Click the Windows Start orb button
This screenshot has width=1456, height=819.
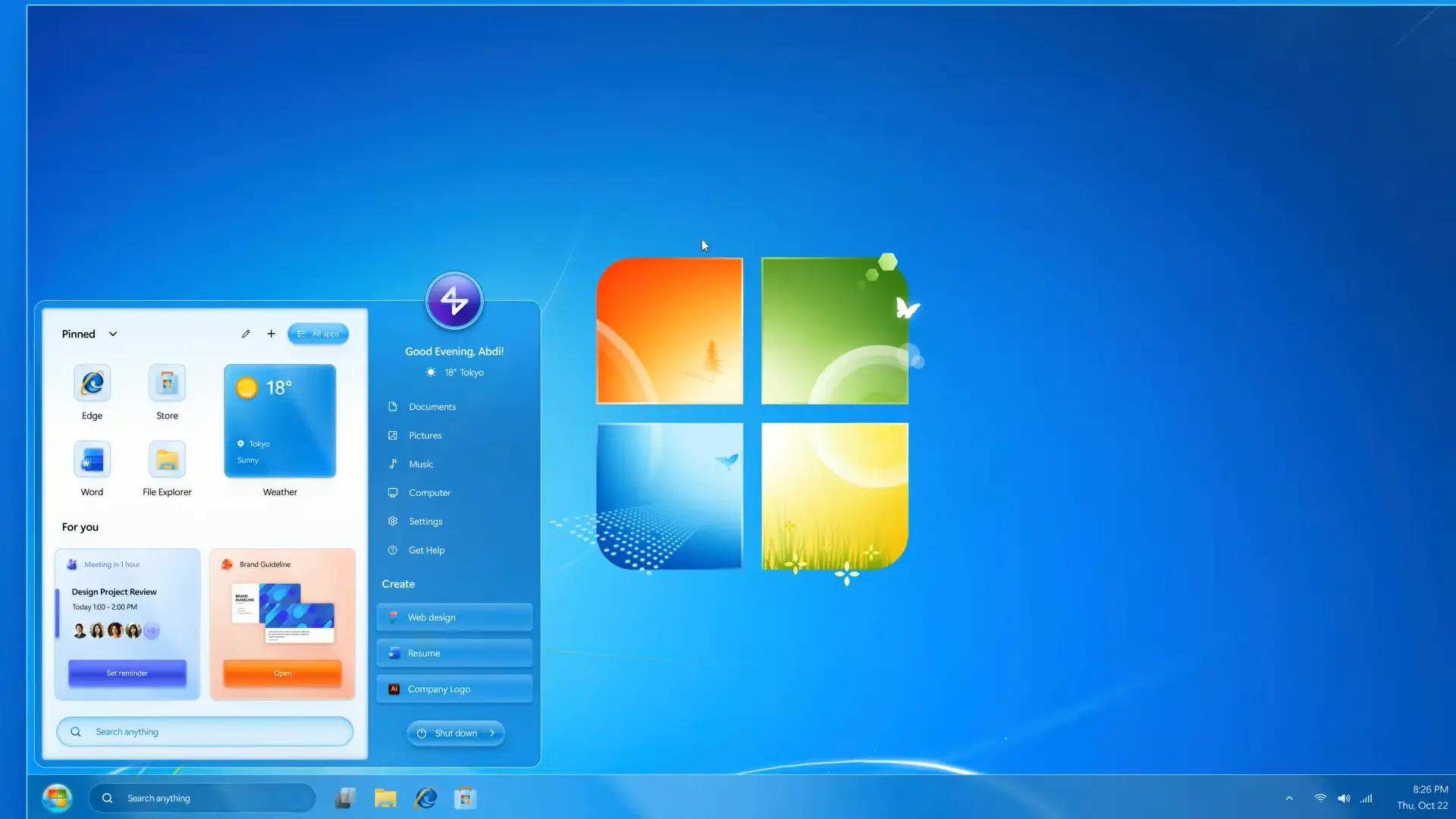click(x=57, y=798)
